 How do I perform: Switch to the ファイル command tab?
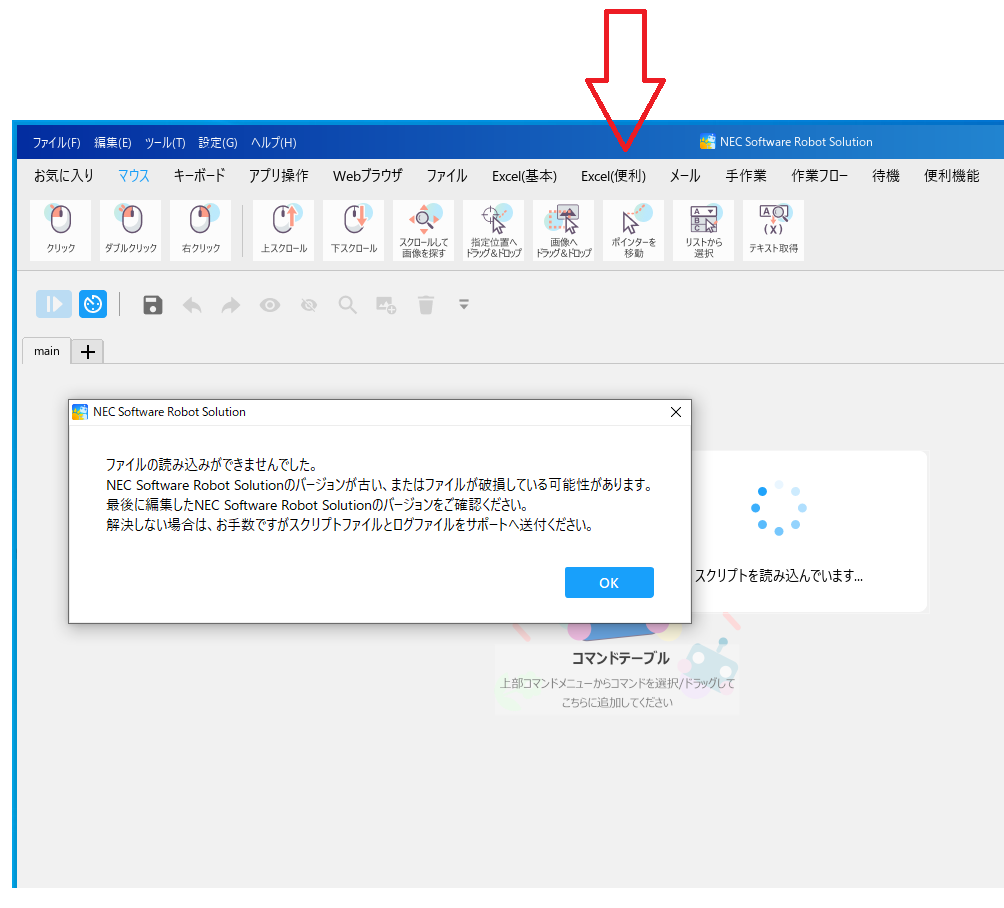coord(447,176)
